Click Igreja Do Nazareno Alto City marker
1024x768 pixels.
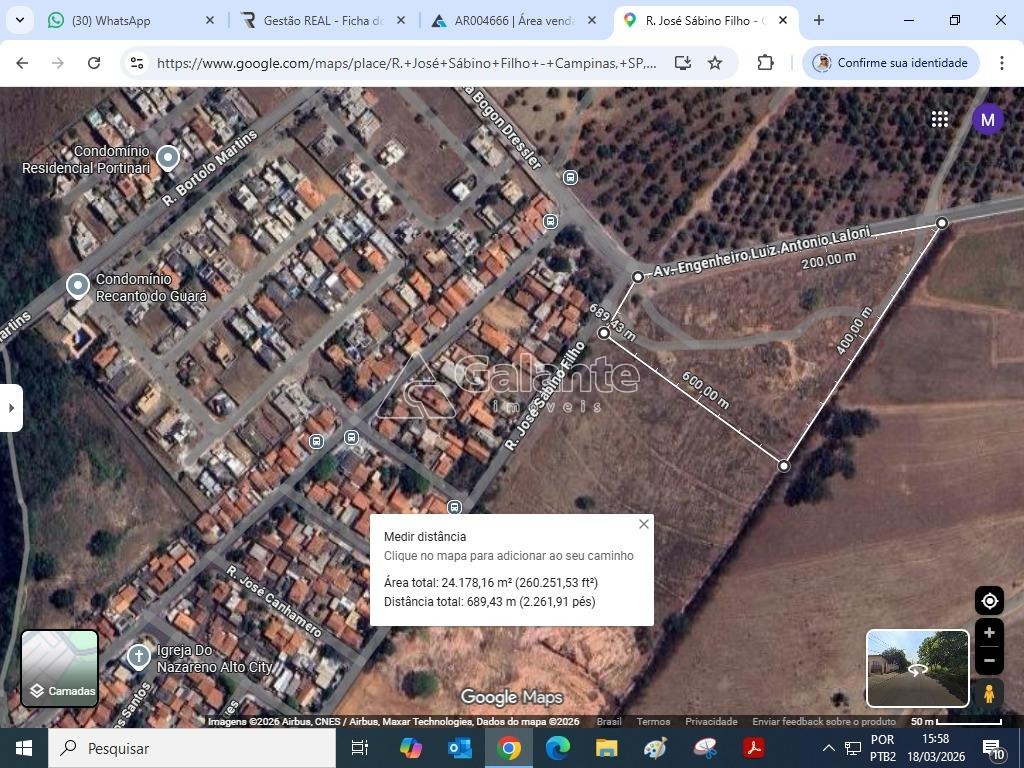coord(138,657)
